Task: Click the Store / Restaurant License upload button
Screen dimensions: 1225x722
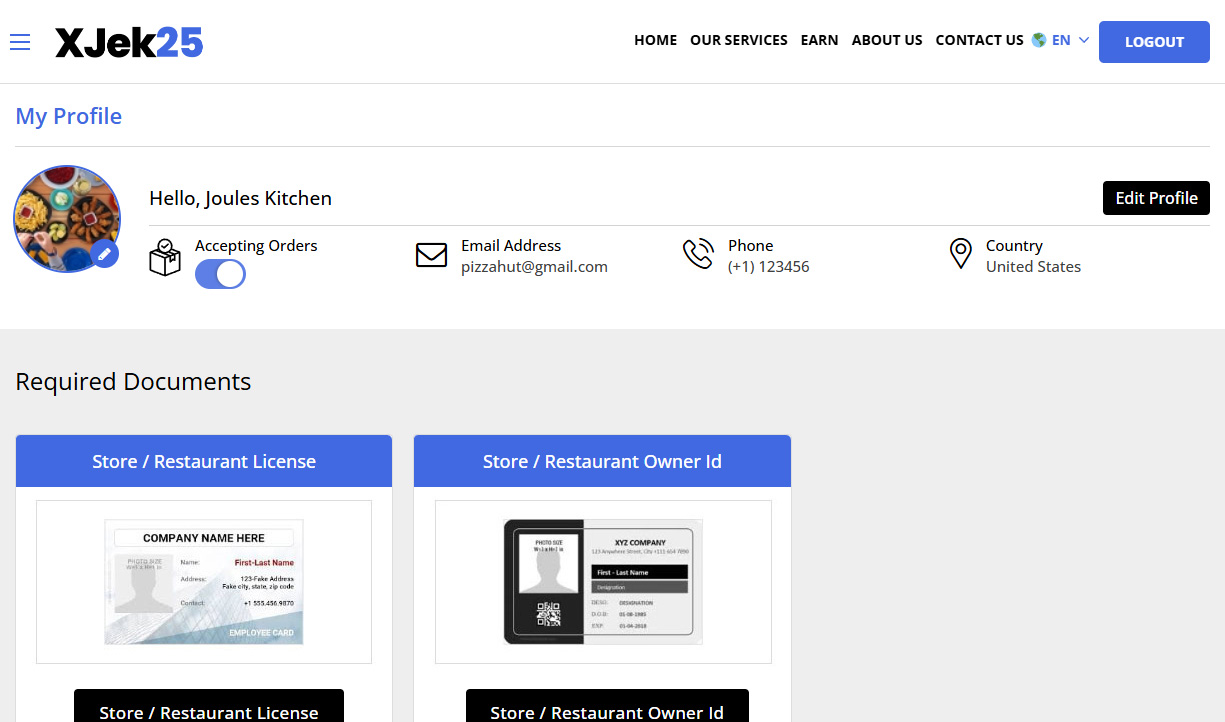Action: coord(207,710)
